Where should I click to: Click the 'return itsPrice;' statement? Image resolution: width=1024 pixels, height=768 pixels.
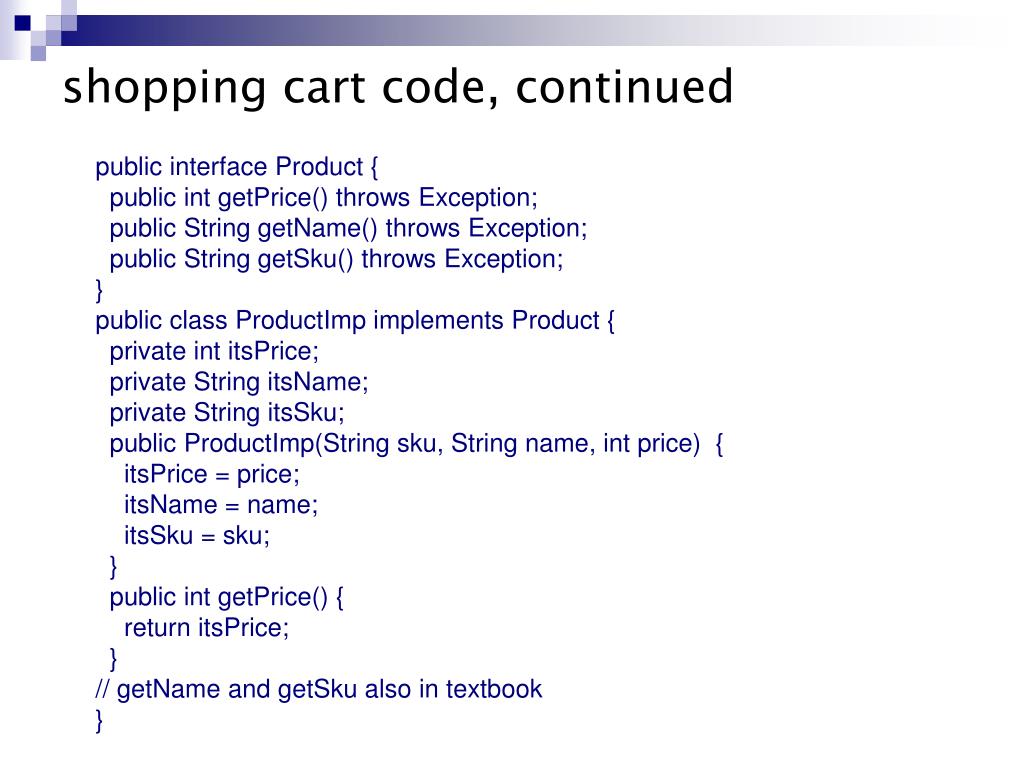click(x=206, y=628)
